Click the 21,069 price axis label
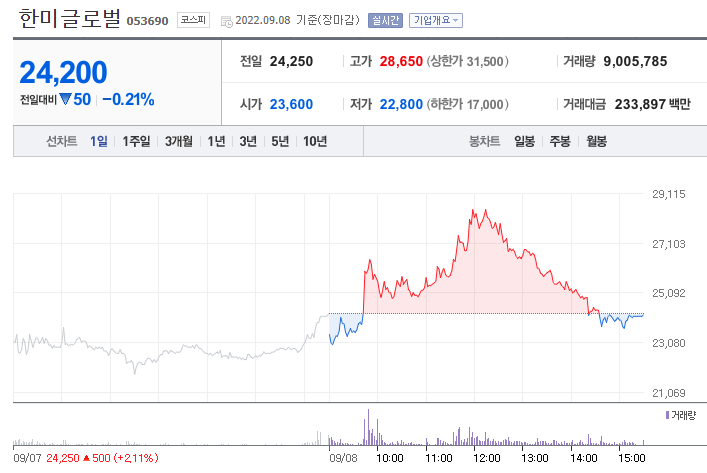The height and width of the screenshot is (473, 707). 669,393
